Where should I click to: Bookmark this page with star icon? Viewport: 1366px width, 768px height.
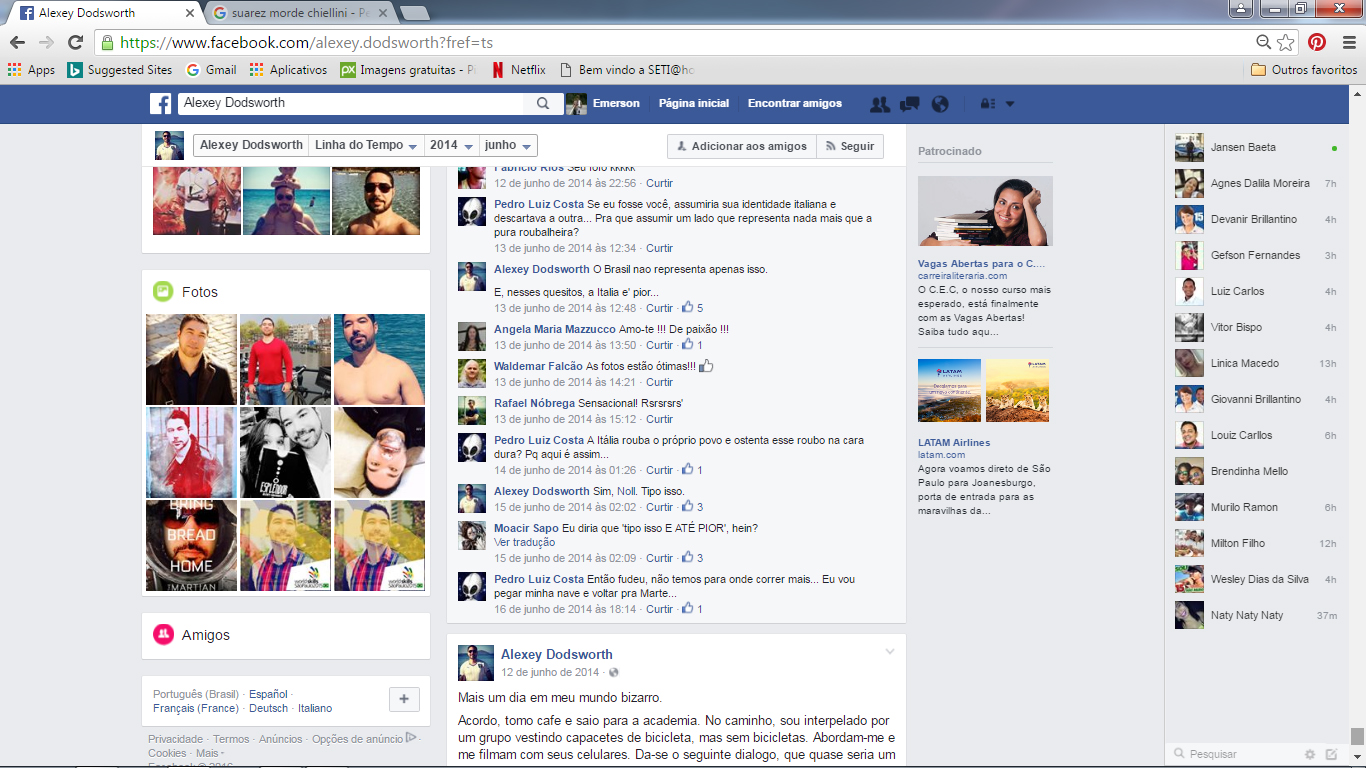coord(1286,42)
